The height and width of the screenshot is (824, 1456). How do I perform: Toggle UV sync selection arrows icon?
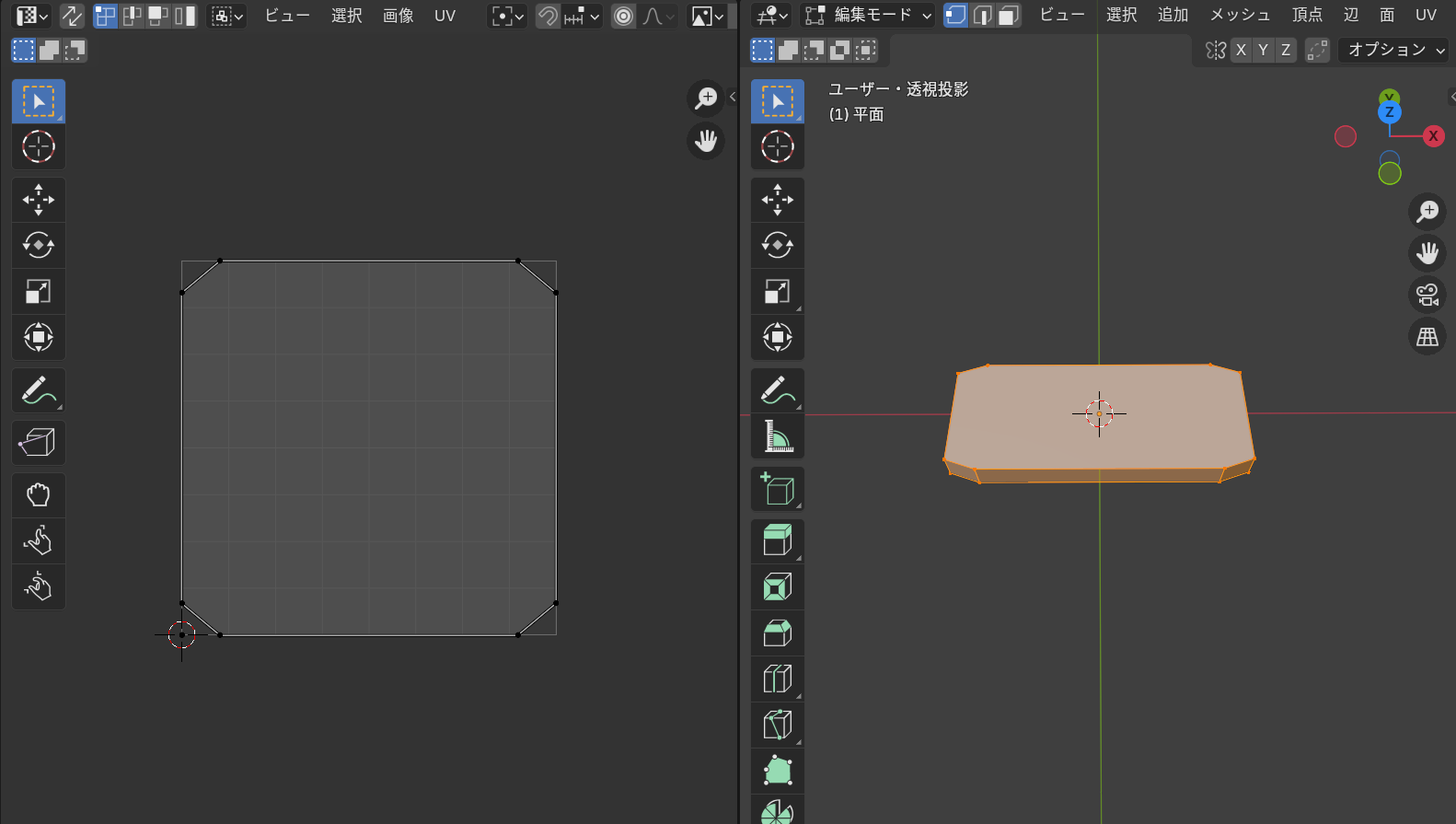[x=72, y=16]
